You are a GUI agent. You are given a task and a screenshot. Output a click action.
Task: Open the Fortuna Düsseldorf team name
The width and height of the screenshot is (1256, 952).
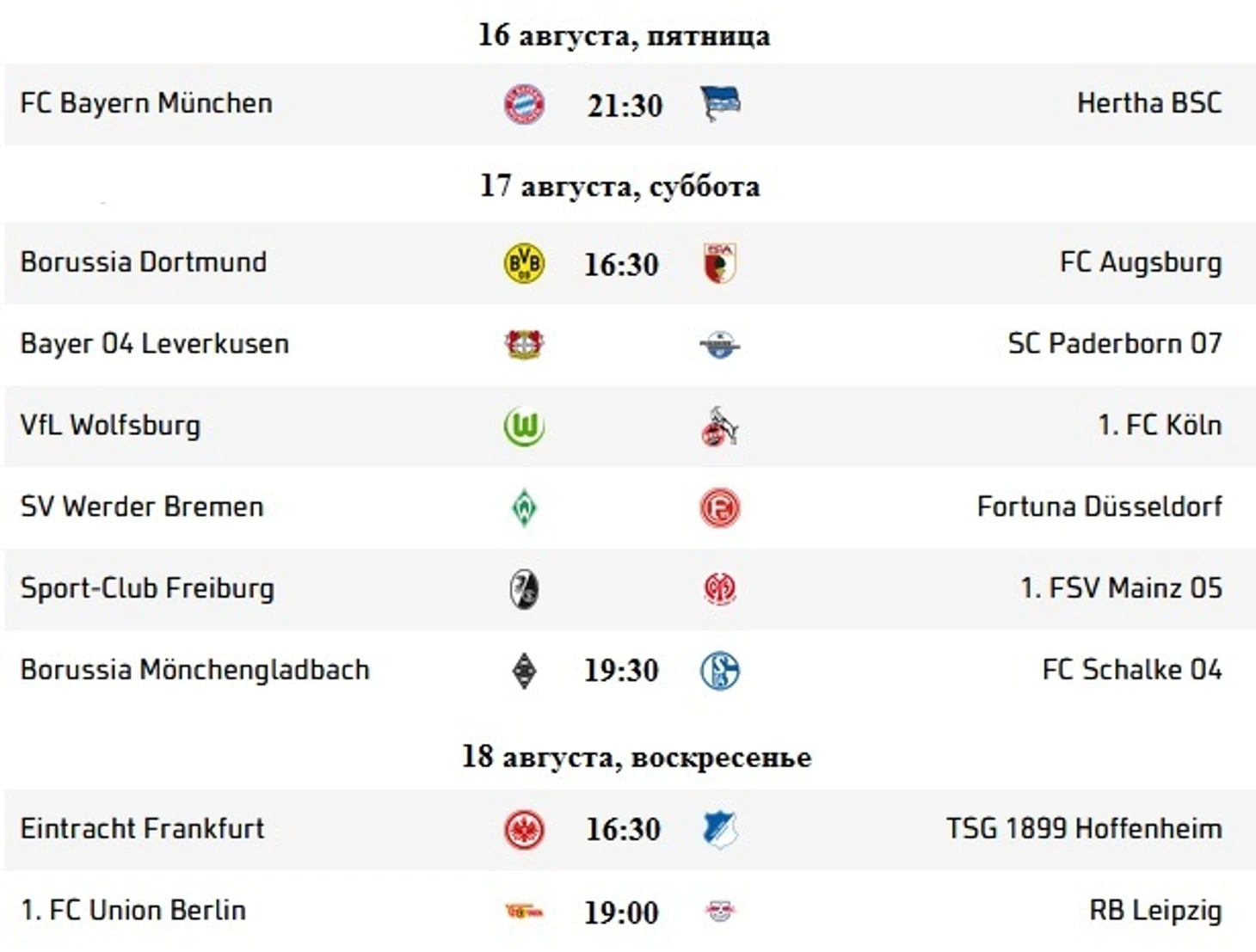tap(1099, 507)
